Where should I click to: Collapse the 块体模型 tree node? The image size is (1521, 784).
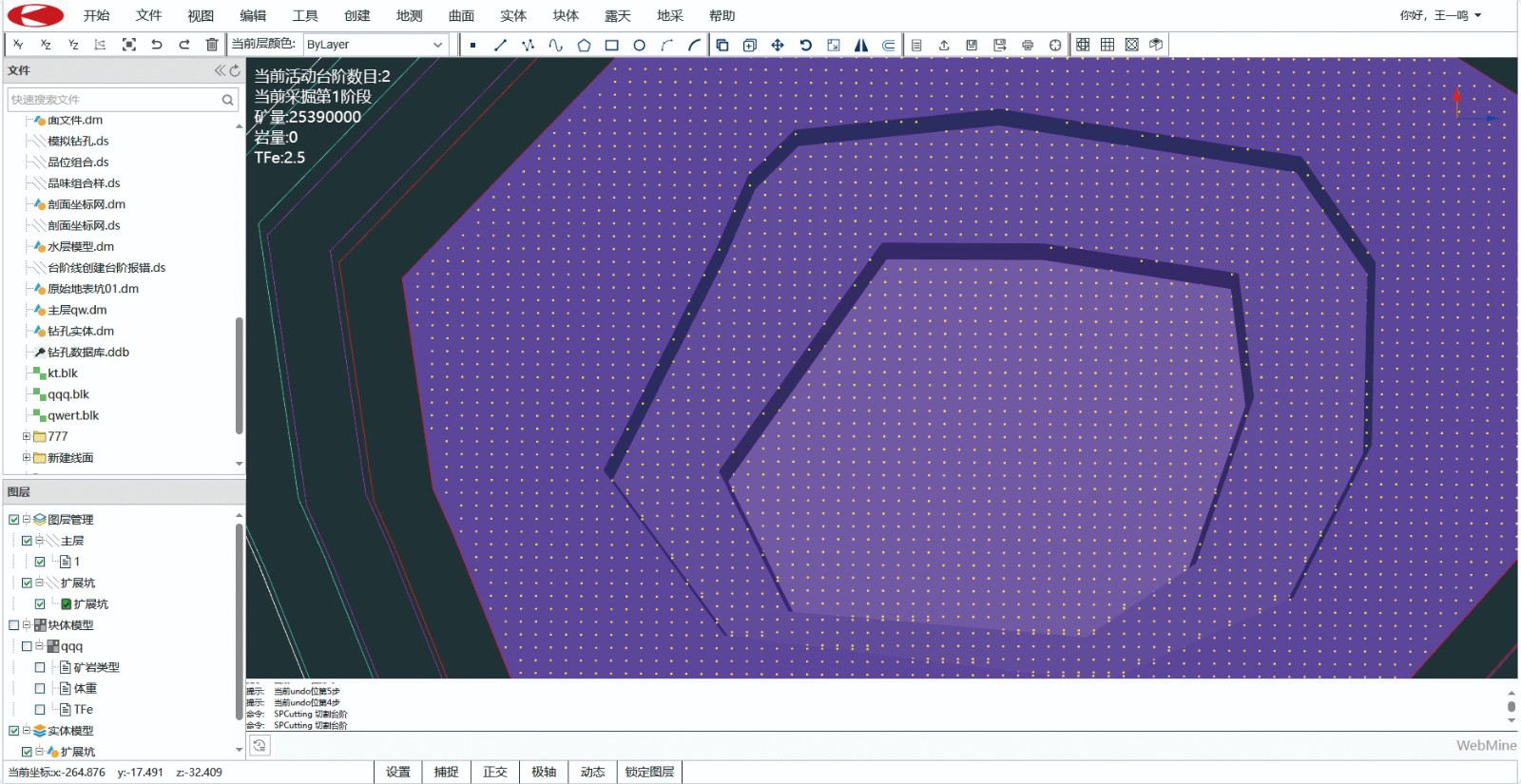(27, 625)
